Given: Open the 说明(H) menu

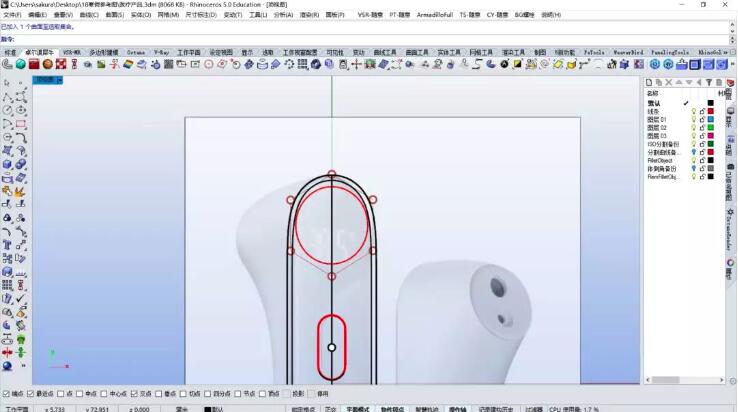Looking at the screenshot, I should [x=551, y=15].
